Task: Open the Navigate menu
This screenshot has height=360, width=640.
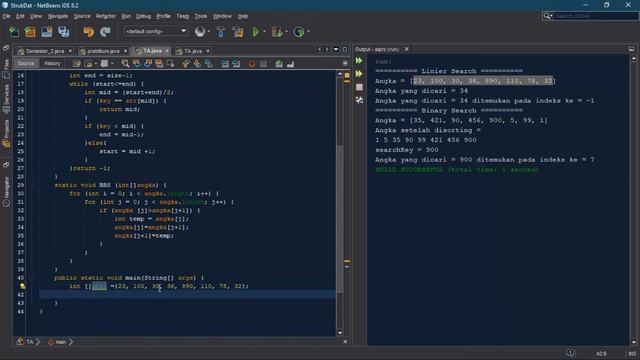Action: pos(58,16)
